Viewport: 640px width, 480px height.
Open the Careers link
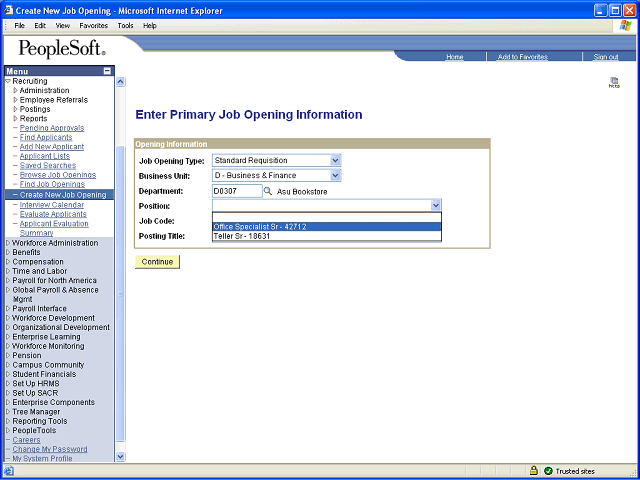click(26, 440)
